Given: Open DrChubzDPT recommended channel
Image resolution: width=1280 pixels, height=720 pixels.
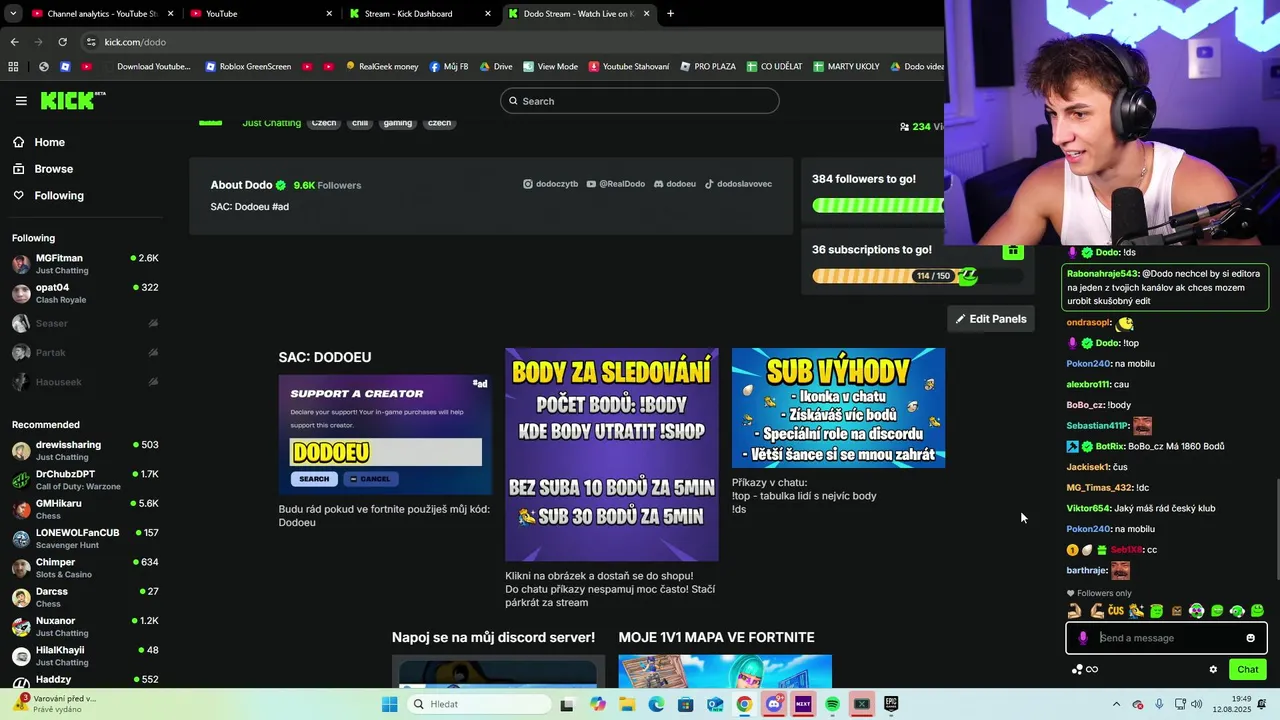Looking at the screenshot, I should coord(85,480).
